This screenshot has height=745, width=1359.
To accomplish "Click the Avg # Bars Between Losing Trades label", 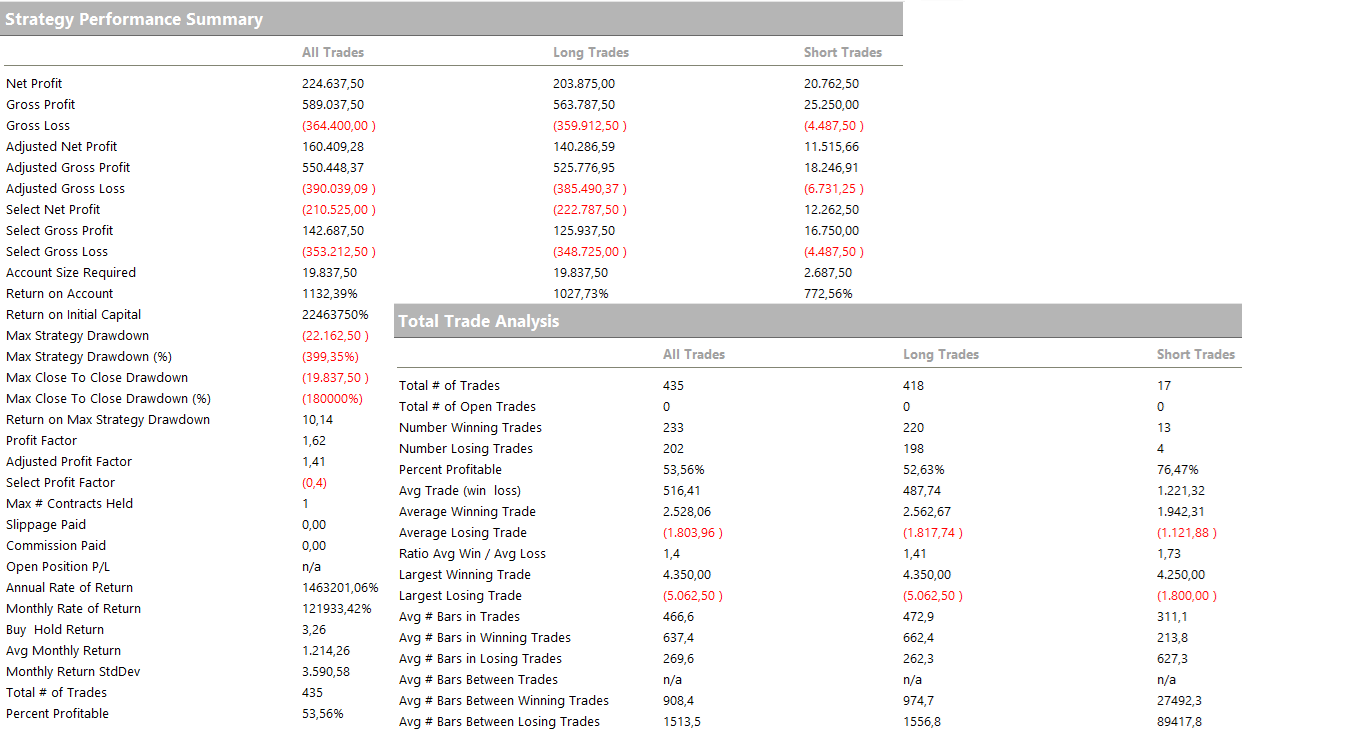I will pos(499,722).
